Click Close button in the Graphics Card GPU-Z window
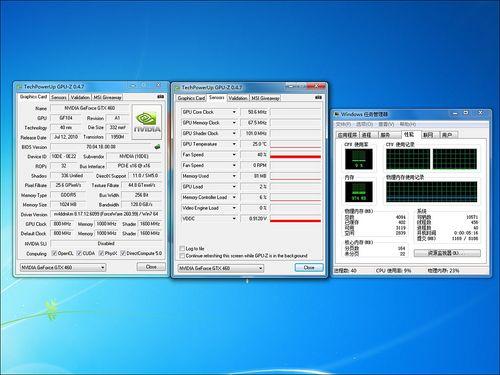The height and width of the screenshot is (375, 500). tap(151, 267)
